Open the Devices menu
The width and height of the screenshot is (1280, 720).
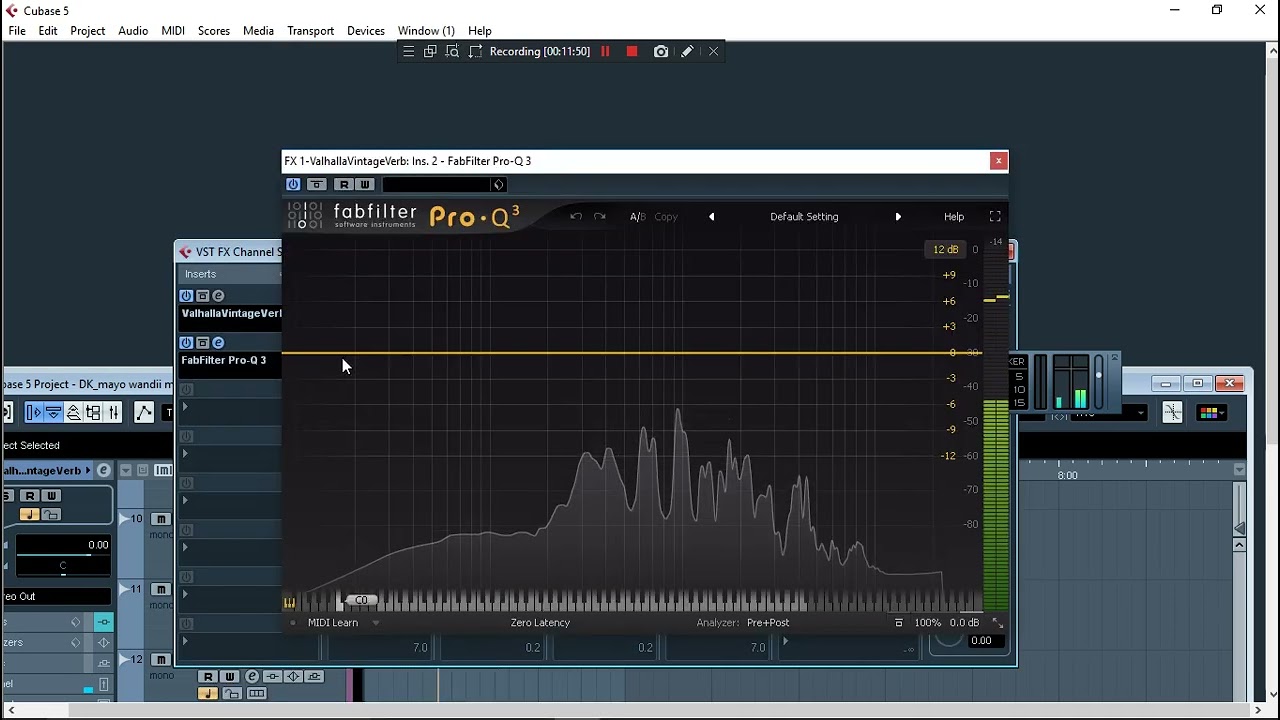coord(365,31)
